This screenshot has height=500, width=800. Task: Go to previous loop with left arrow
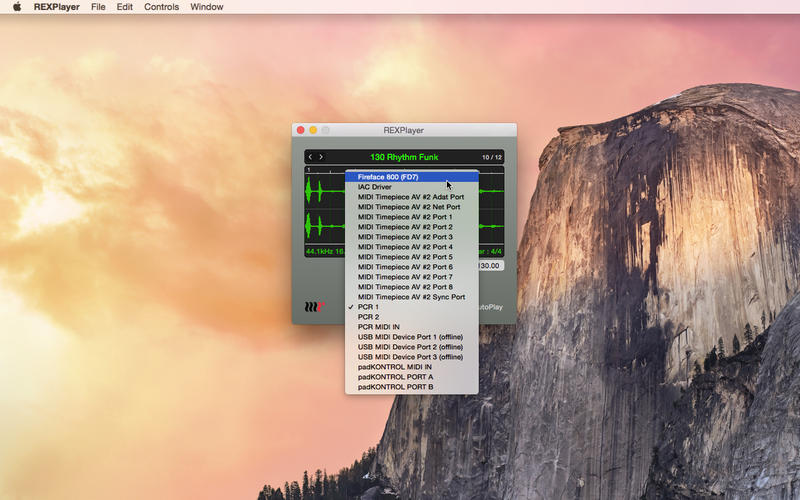[310, 157]
